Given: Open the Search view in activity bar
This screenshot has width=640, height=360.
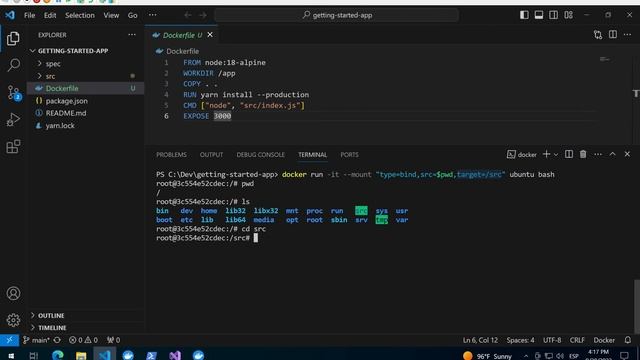Looking at the screenshot, I should coord(13,65).
